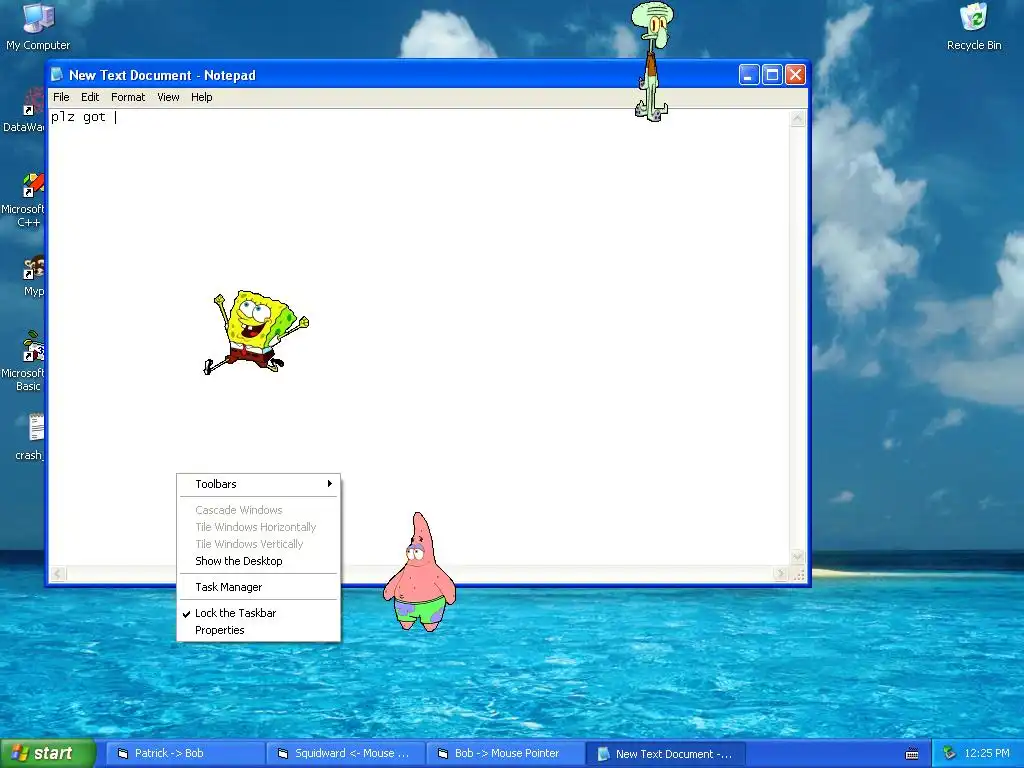Click the keyboard icon in system tray
The height and width of the screenshot is (768, 1024).
click(x=912, y=754)
